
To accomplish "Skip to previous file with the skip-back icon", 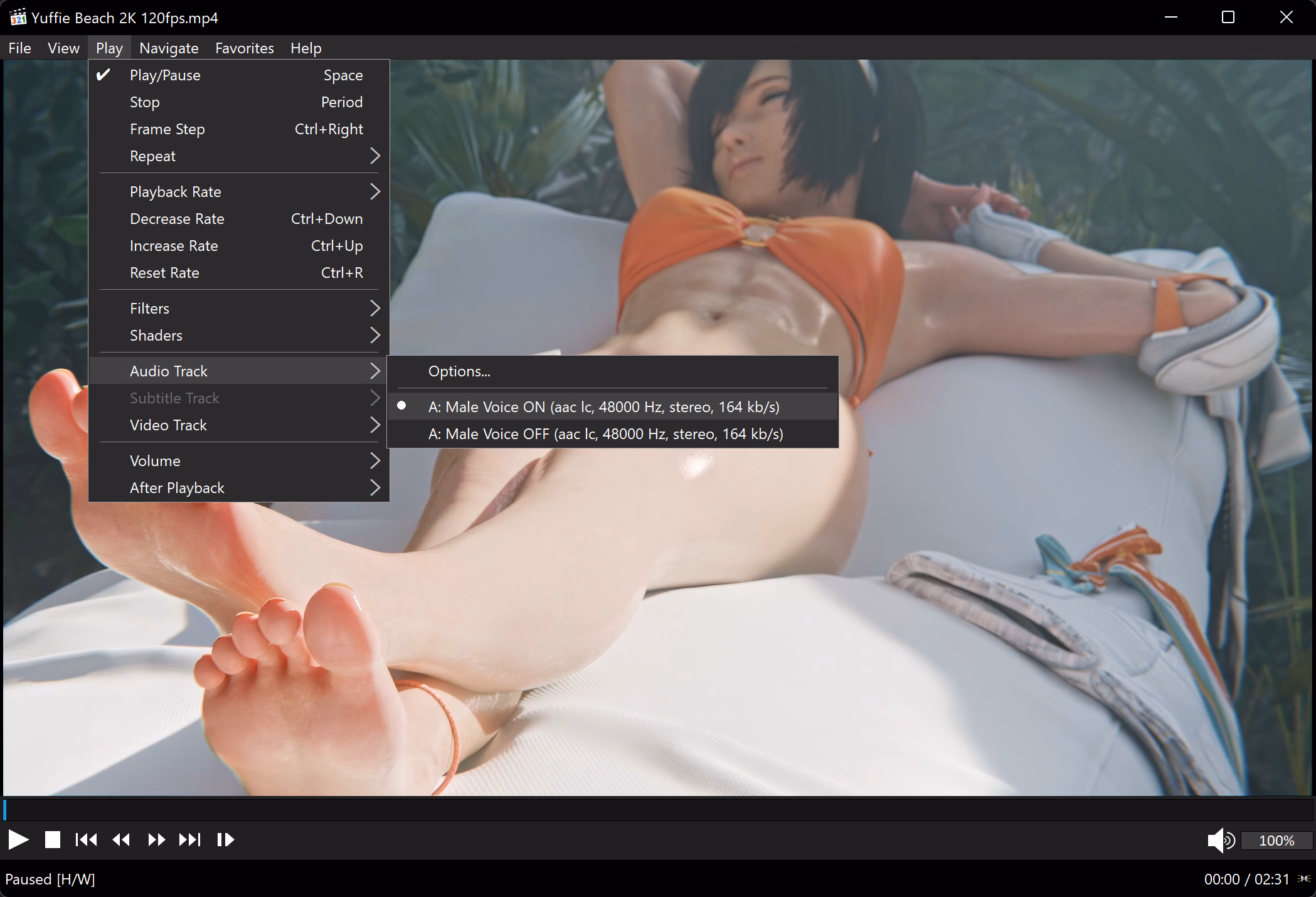I will coord(86,839).
